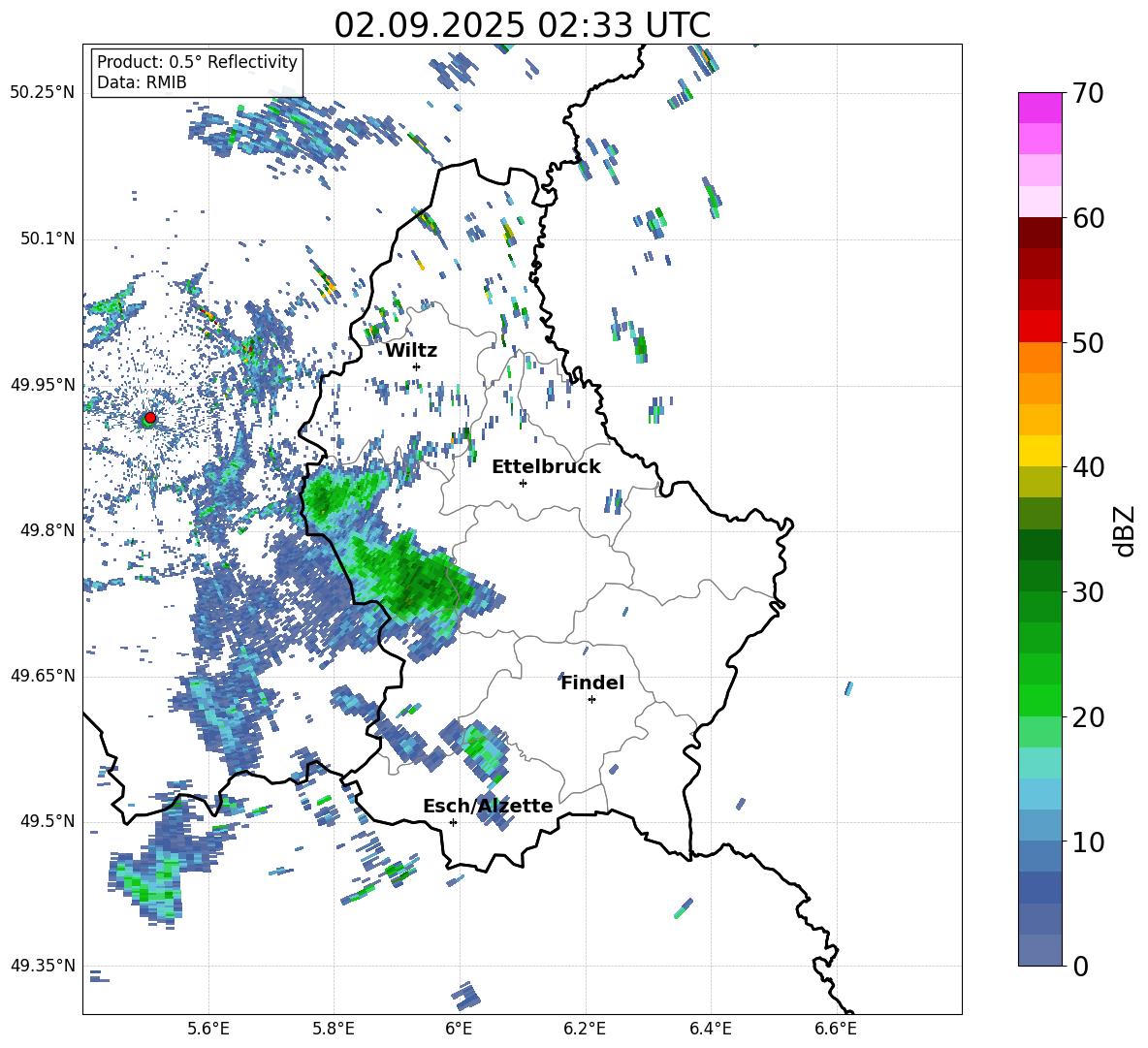Image resolution: width=1148 pixels, height=1048 pixels.
Task: Click the 49.5°N latitude label
Action: click(x=47, y=821)
